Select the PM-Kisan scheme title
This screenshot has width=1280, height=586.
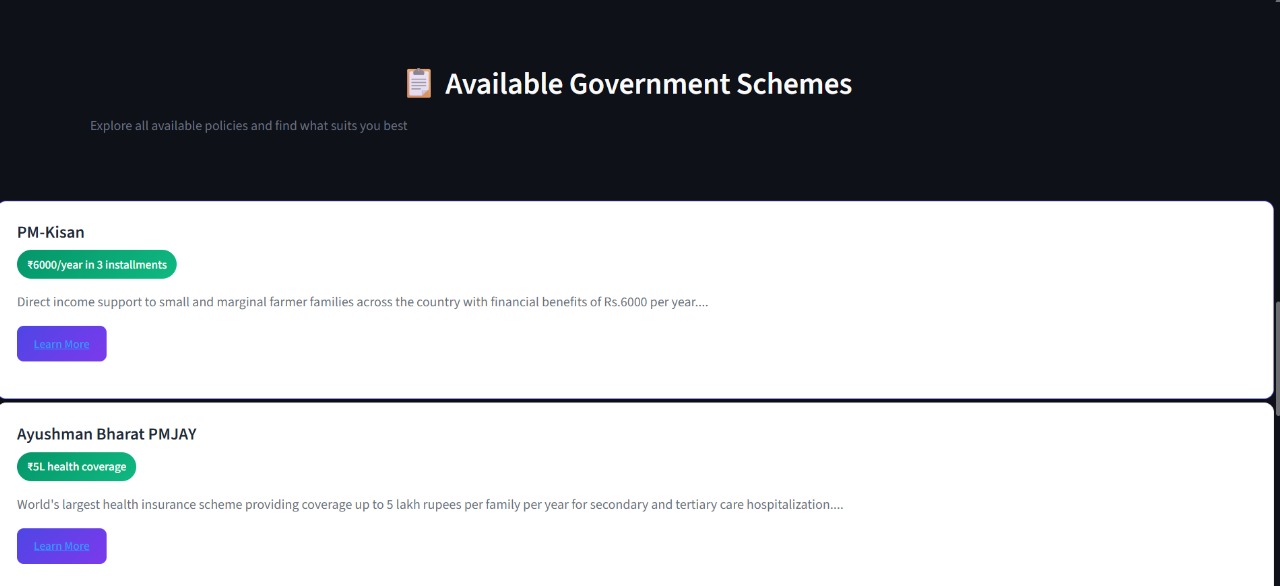tap(51, 232)
